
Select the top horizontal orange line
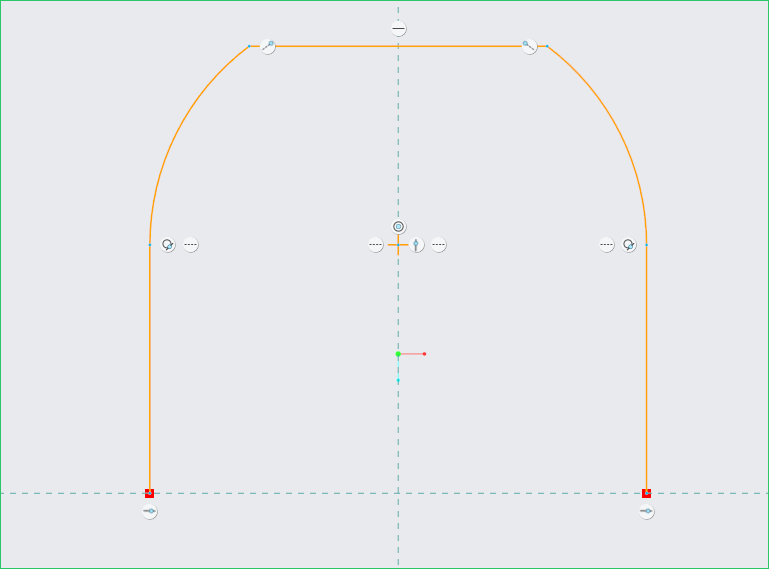click(x=450, y=46)
